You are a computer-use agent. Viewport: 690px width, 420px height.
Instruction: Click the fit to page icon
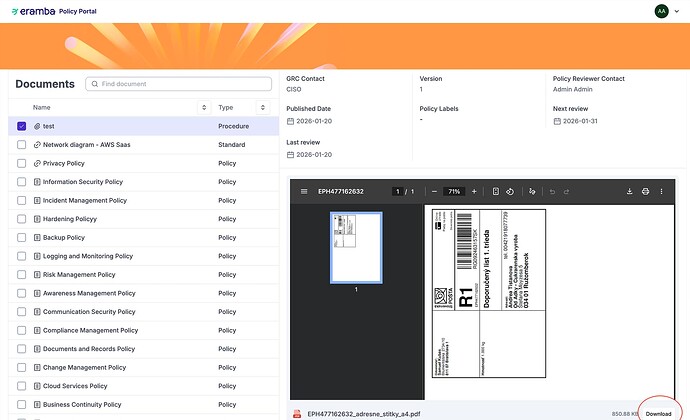[x=495, y=191]
